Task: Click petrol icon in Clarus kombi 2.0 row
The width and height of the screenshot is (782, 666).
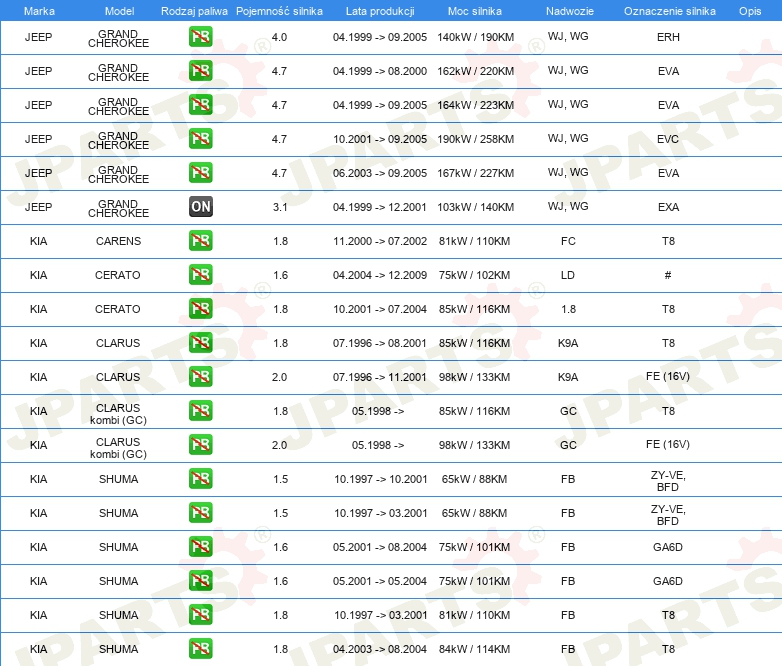Action: 200,444
